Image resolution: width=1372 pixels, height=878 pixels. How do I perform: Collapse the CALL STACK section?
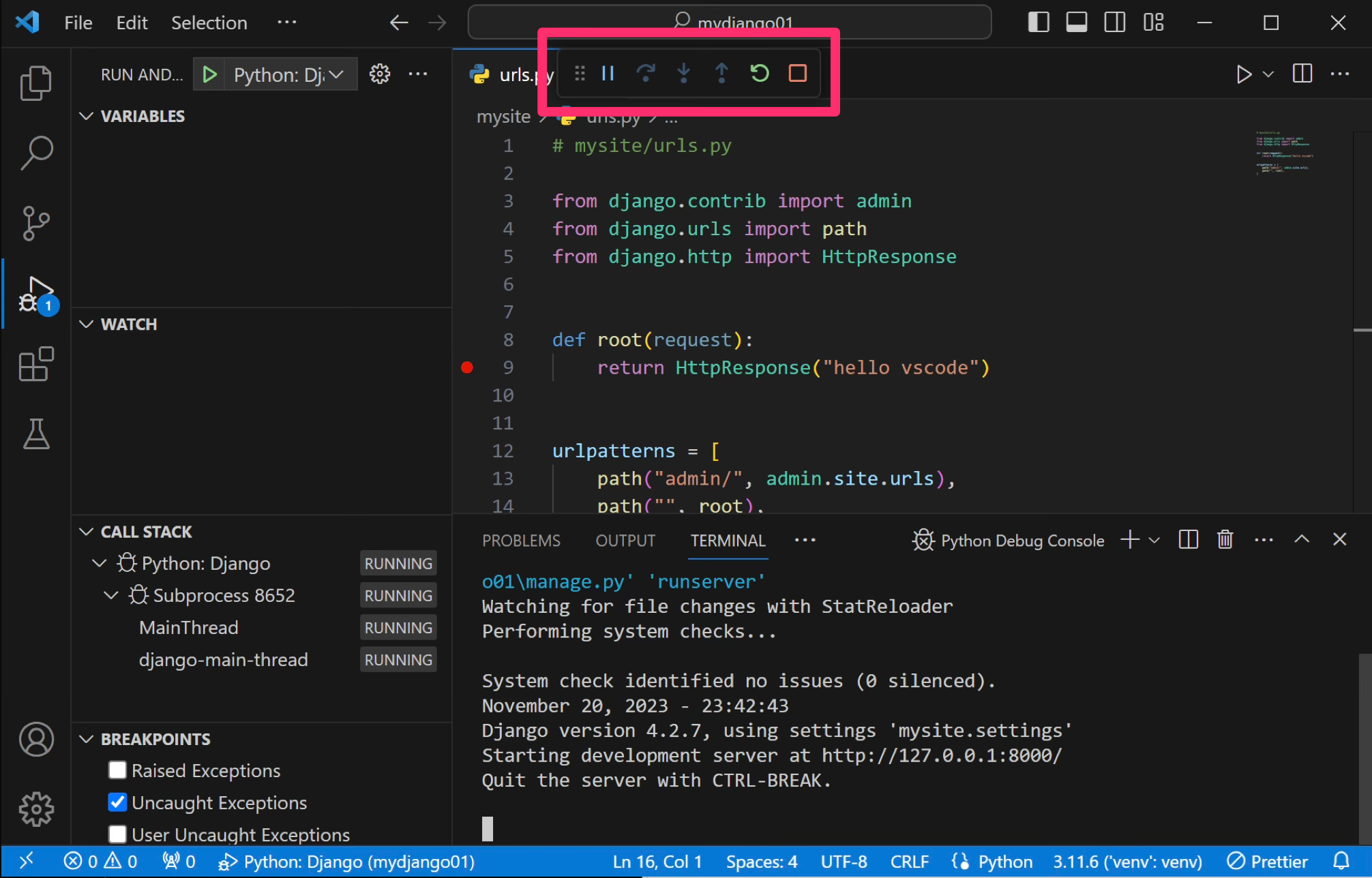(85, 531)
